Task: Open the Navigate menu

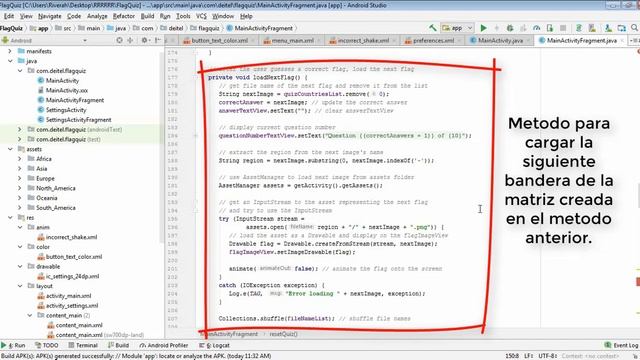Action: (x=50, y=16)
